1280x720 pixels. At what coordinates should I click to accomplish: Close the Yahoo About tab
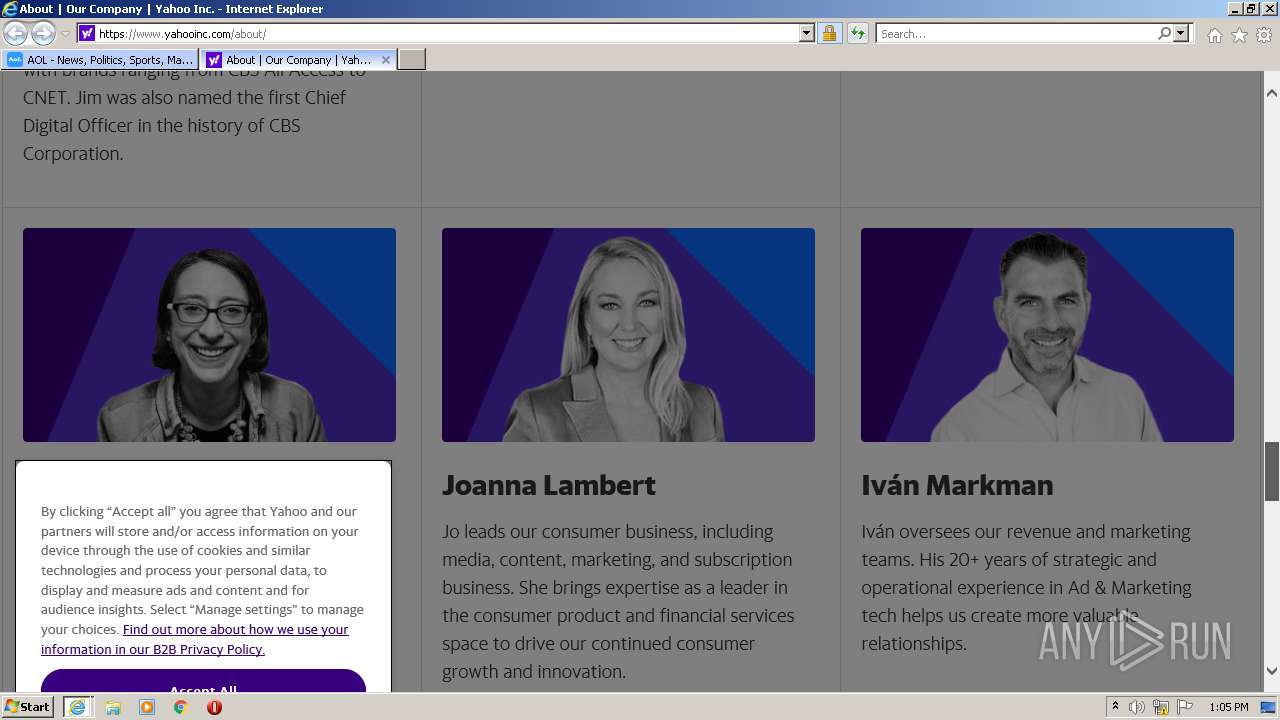click(386, 60)
